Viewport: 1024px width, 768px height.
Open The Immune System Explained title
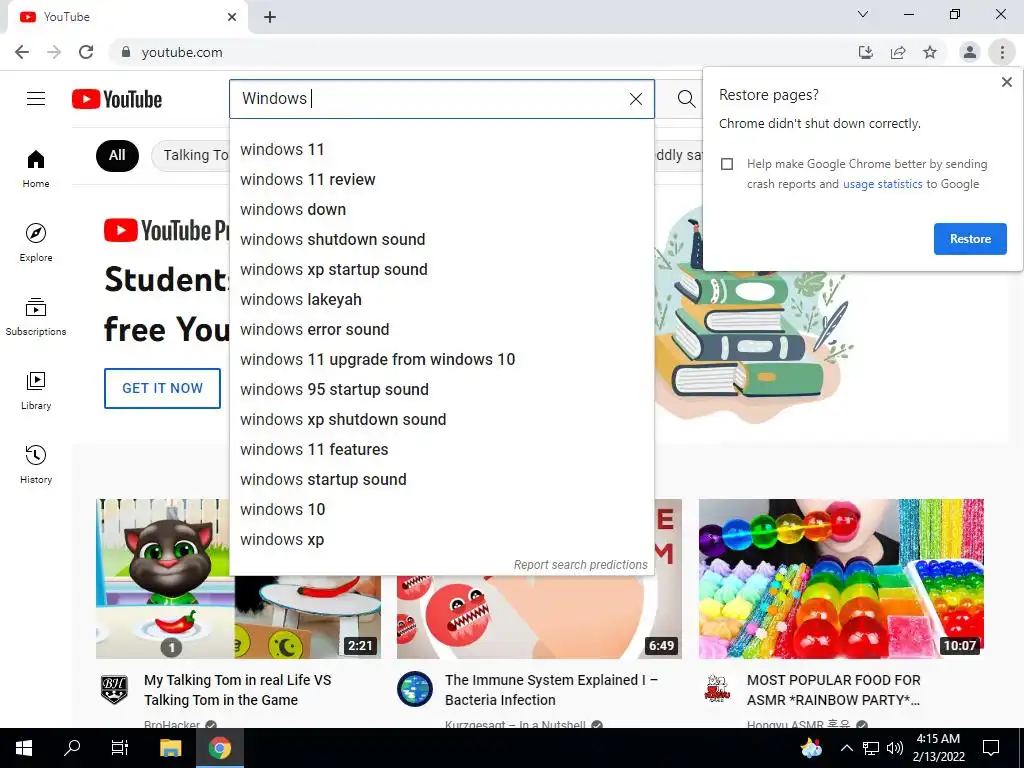click(551, 690)
